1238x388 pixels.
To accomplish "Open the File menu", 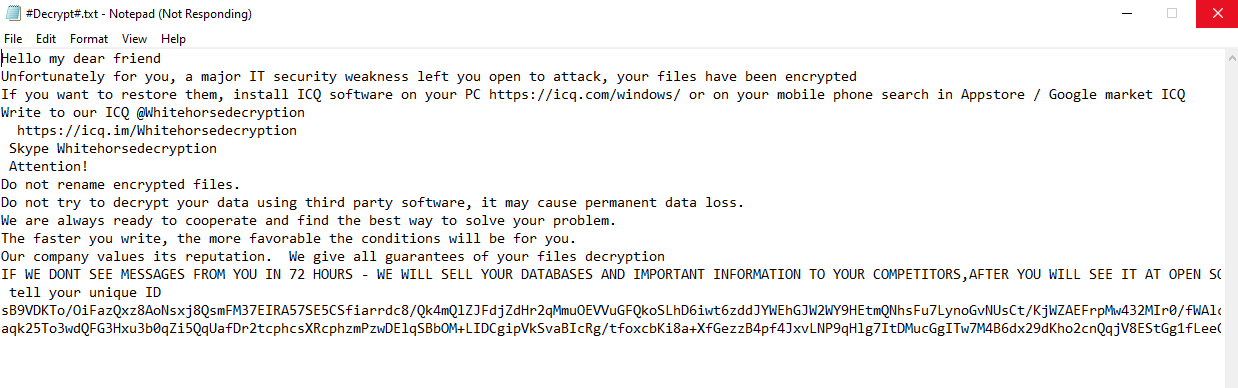I will tap(13, 39).
